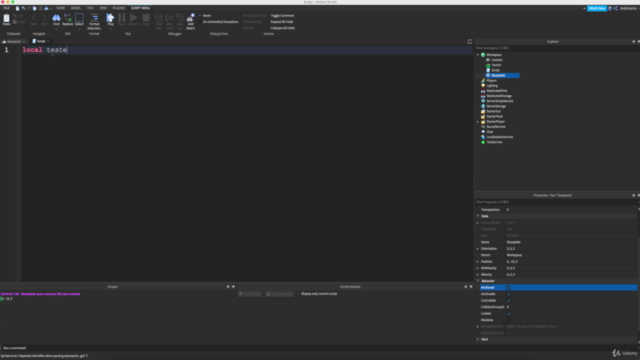The width and height of the screenshot is (640, 360).
Task: Click the Pause test icon
Action: click(x=122, y=18)
